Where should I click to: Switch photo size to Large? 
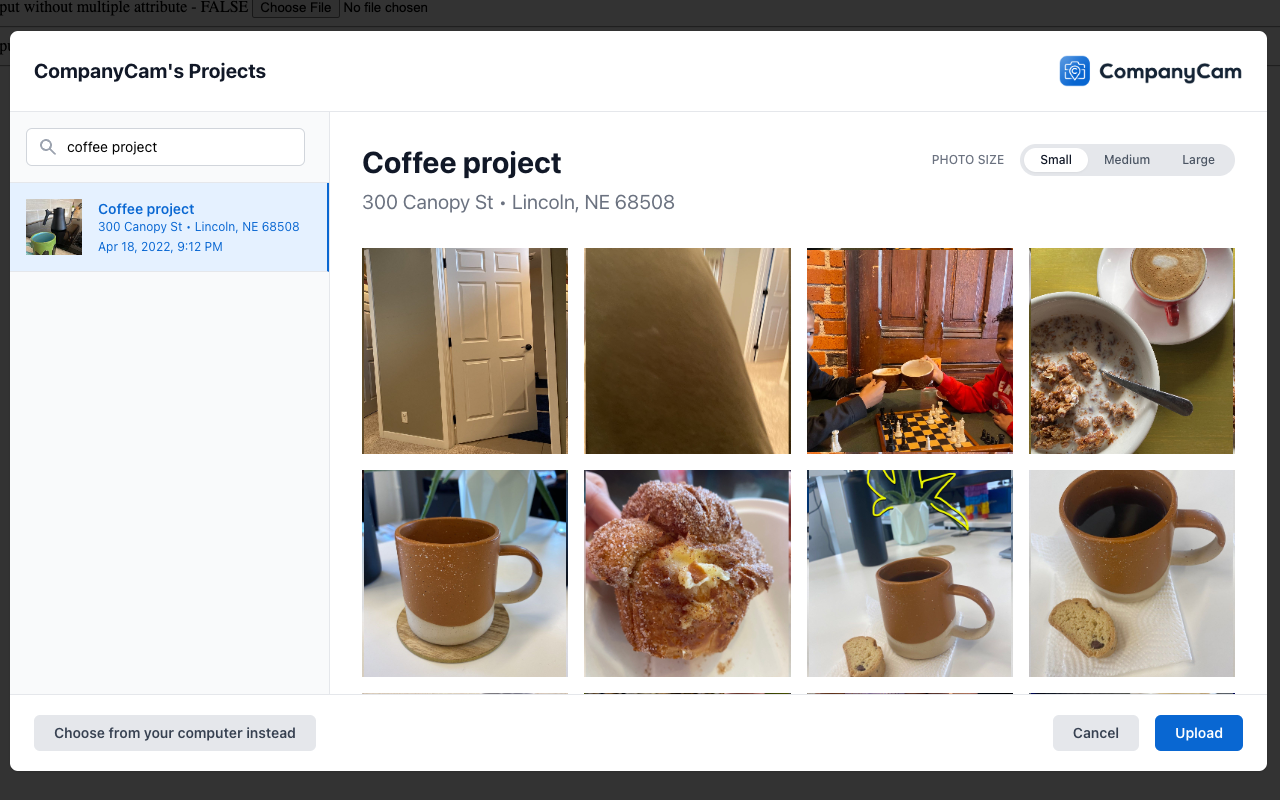[x=1198, y=159]
